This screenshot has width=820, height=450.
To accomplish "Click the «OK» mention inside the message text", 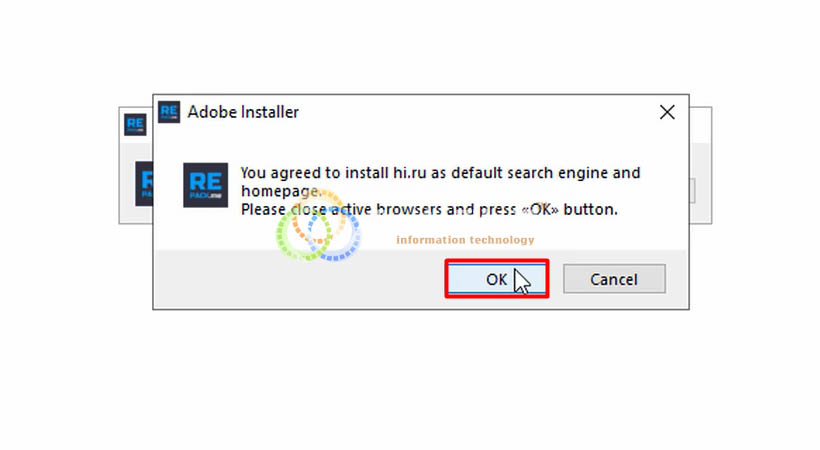I will [540, 209].
